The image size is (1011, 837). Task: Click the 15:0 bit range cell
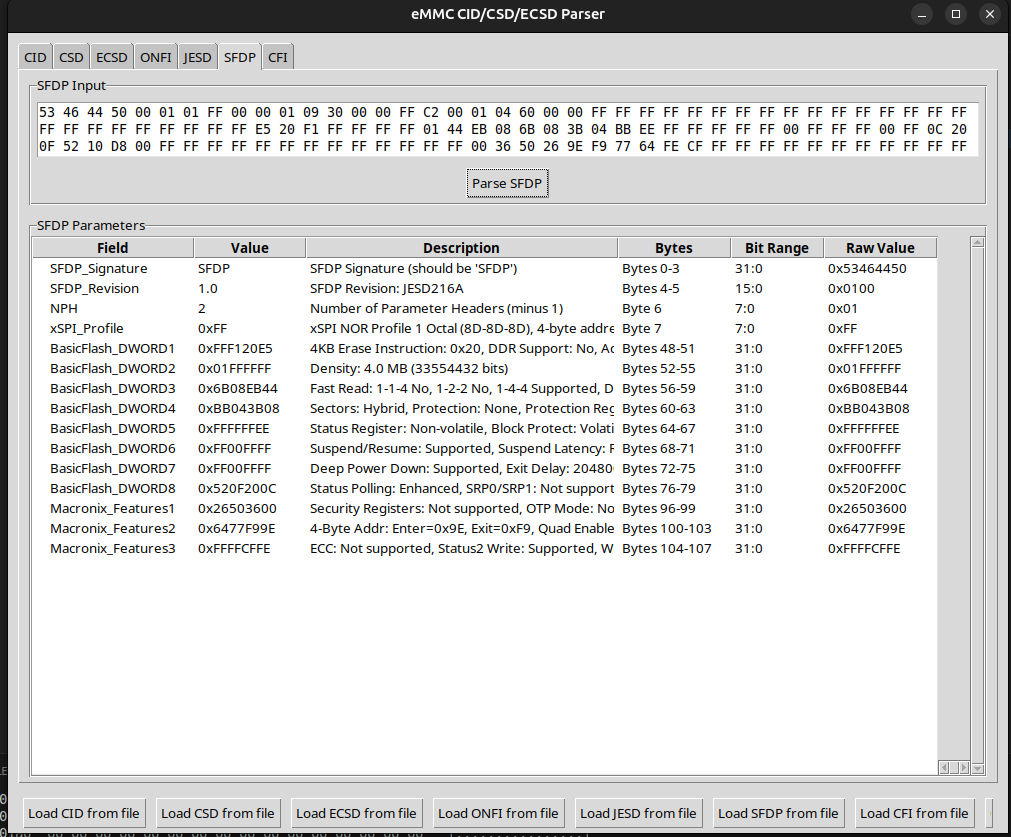(749, 288)
